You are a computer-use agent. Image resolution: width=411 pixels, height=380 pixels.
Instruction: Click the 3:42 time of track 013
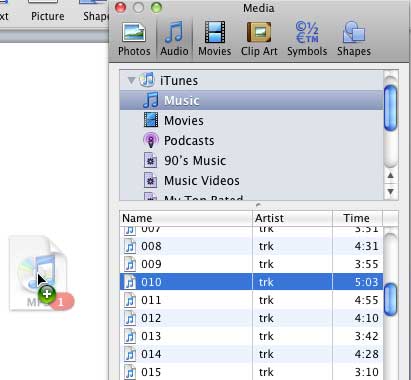tap(366, 336)
